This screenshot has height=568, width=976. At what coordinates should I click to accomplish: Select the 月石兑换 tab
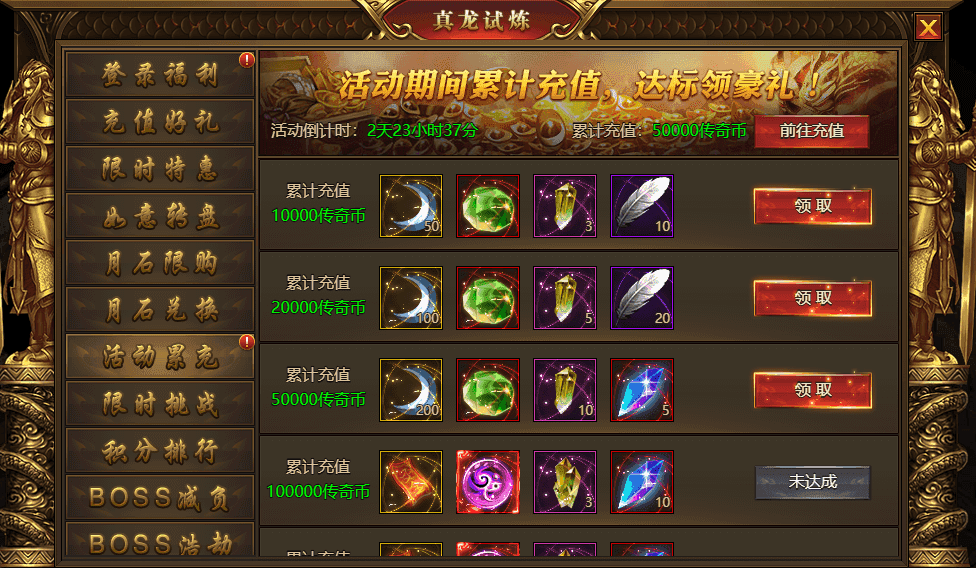coord(160,309)
